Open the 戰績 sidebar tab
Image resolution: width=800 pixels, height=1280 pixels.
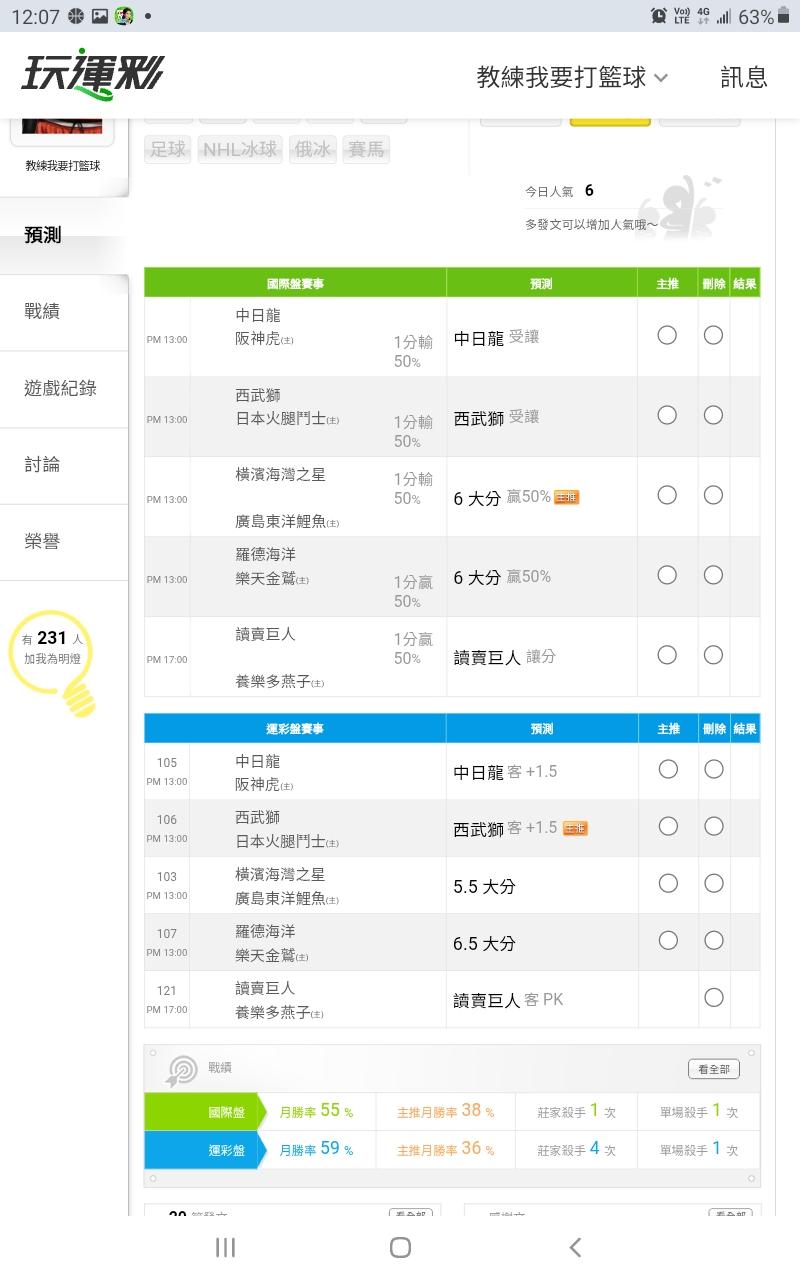click(x=42, y=312)
